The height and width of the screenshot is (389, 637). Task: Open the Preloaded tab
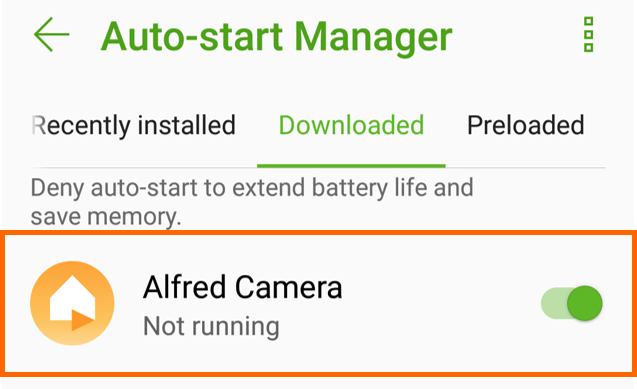coord(526,125)
